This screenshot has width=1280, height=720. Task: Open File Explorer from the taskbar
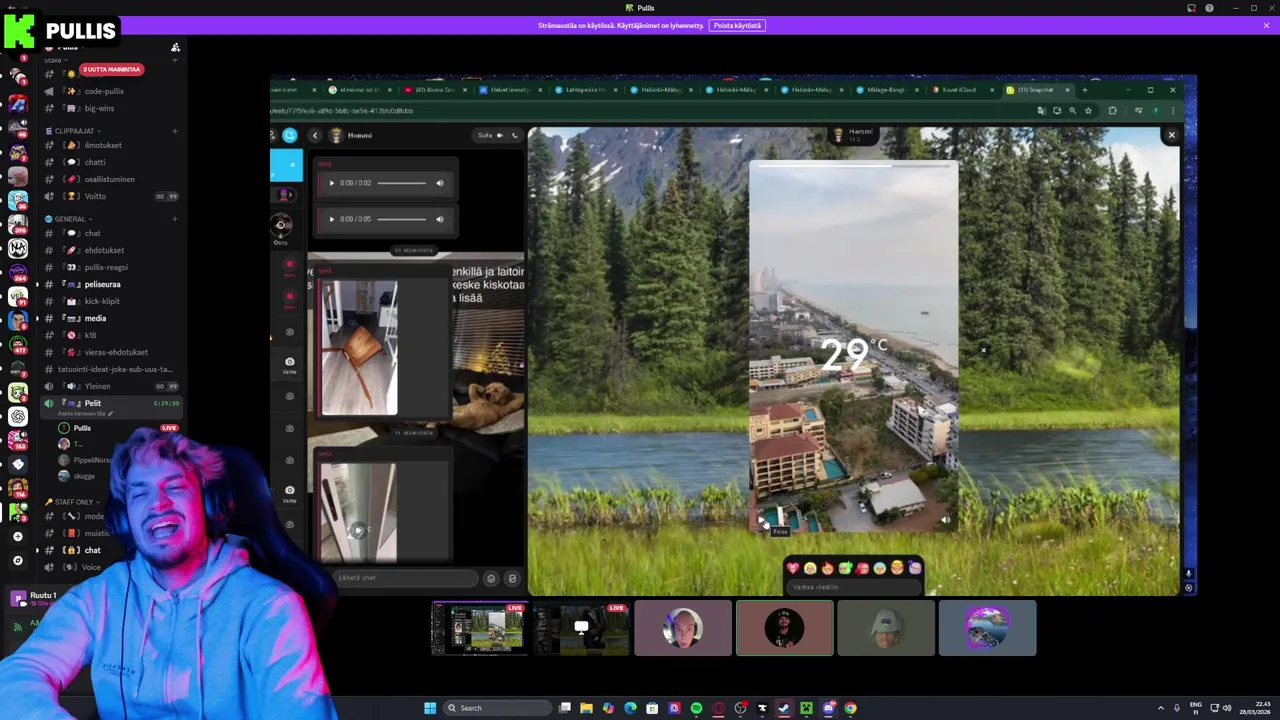586,708
